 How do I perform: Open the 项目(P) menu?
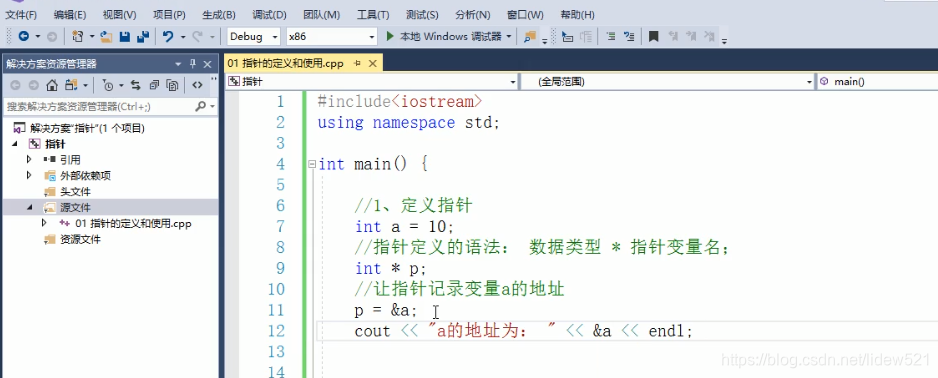coord(169,14)
